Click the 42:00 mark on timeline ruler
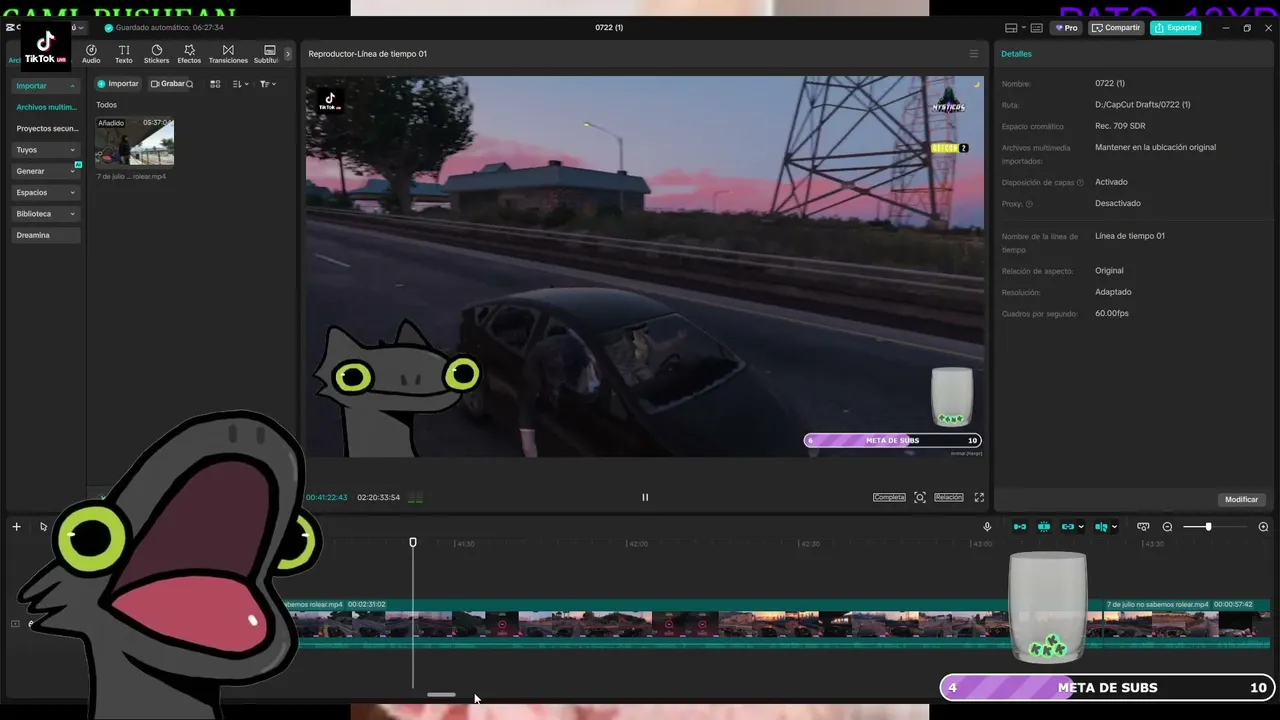The height and width of the screenshot is (720, 1280). click(637, 544)
